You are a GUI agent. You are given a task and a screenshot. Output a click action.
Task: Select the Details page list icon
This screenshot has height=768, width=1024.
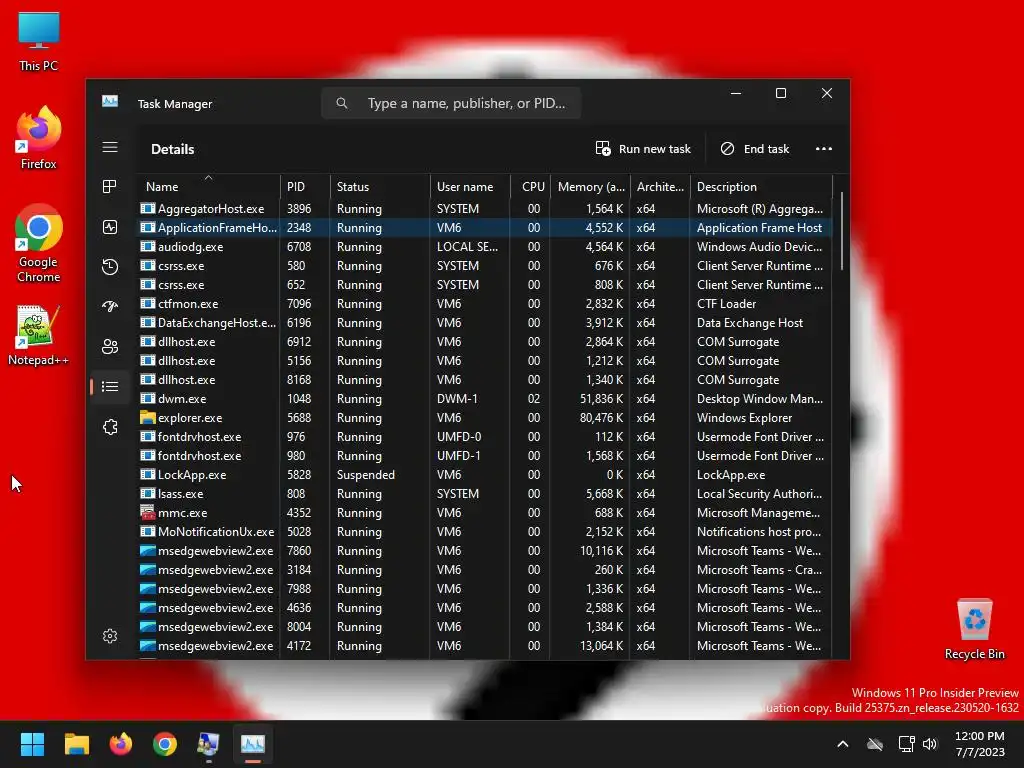pyautogui.click(x=110, y=387)
